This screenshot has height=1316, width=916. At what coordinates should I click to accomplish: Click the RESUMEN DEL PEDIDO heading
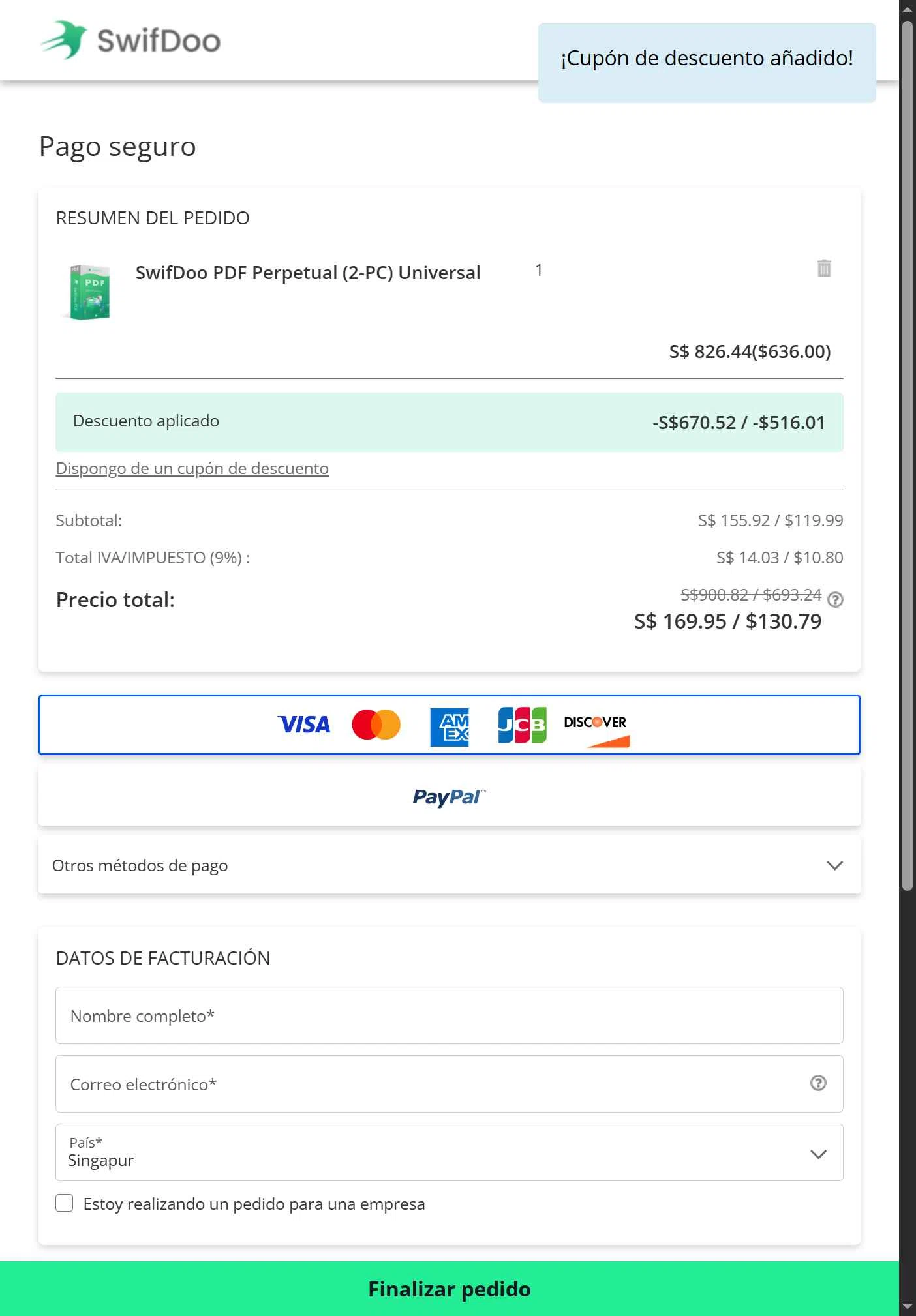(x=153, y=218)
